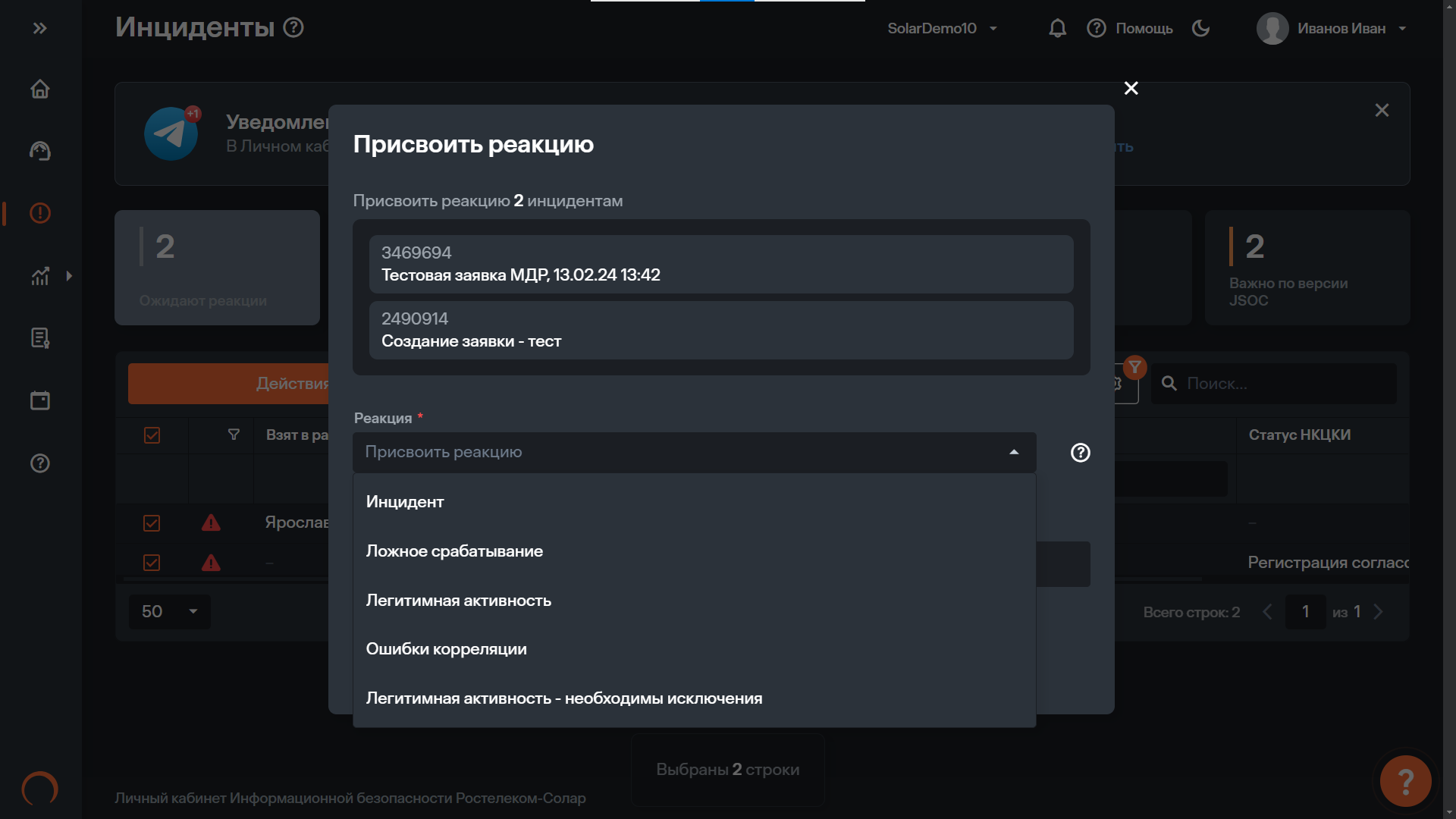This screenshot has height=819, width=1456.
Task: Open the calendar sidebar icon
Action: coord(40,400)
